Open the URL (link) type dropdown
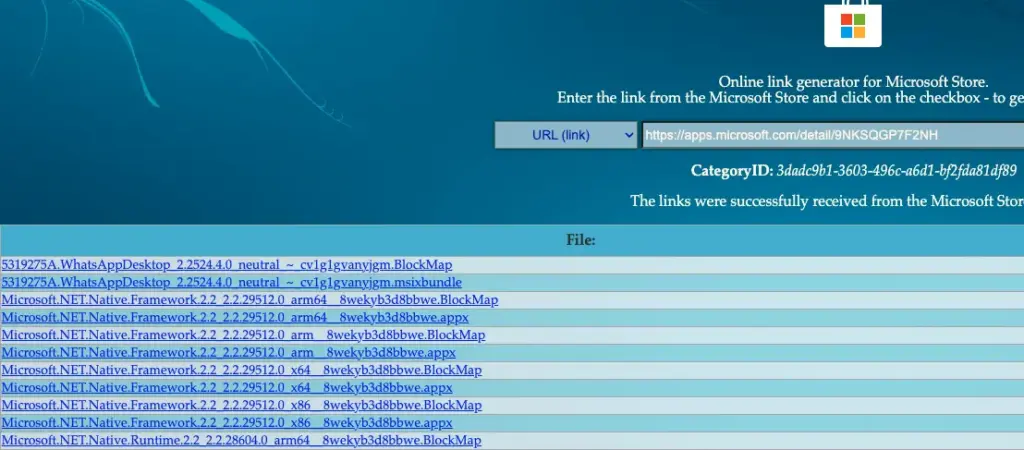The width and height of the screenshot is (1024, 450). click(566, 135)
